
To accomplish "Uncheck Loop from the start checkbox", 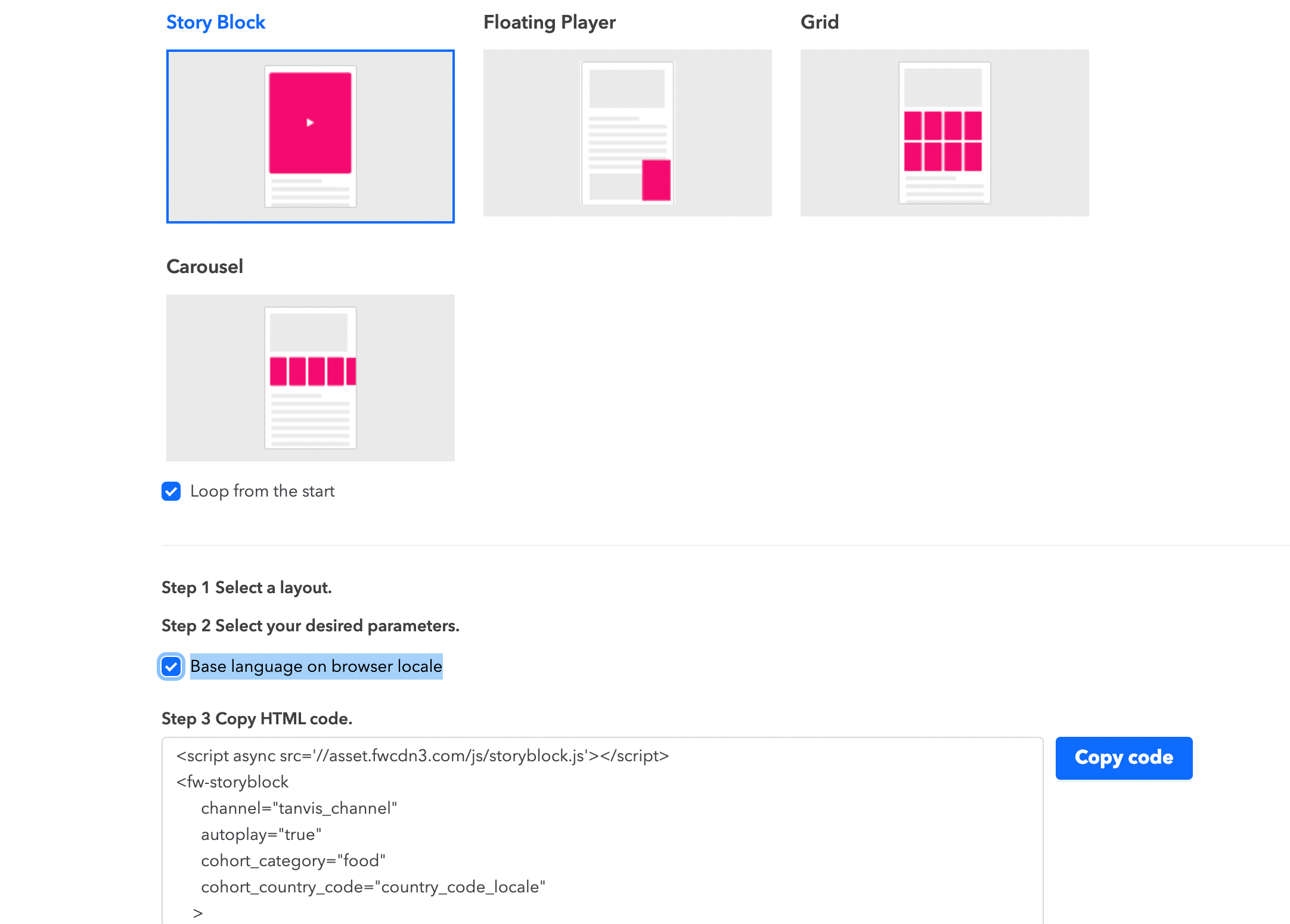I will (x=171, y=491).
